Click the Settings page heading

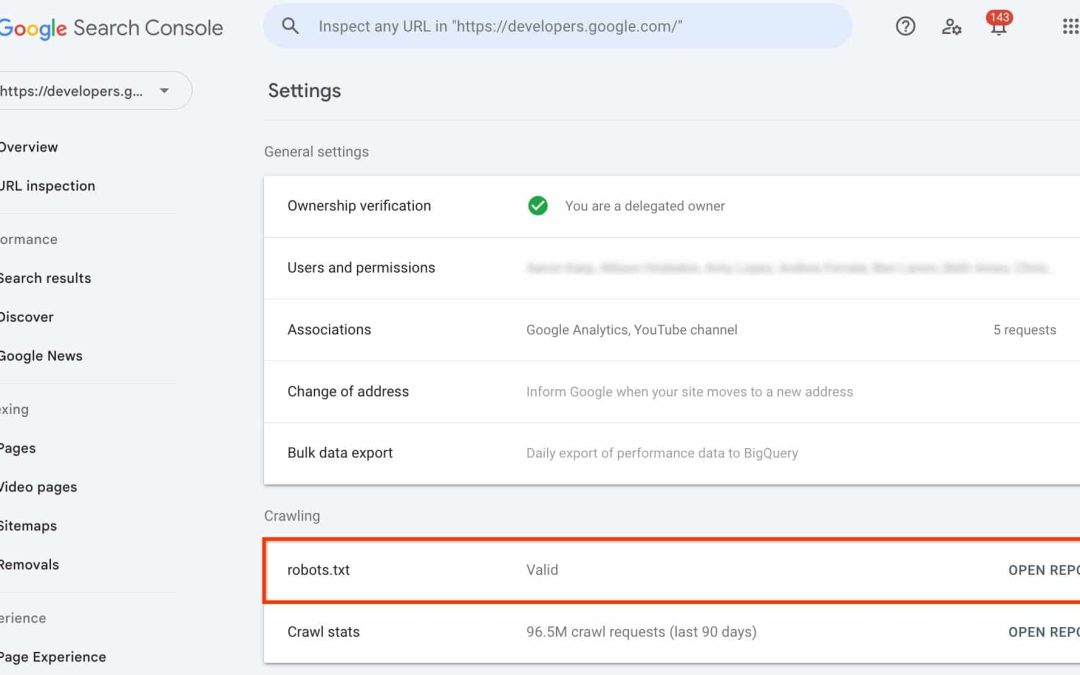pyautogui.click(x=304, y=91)
